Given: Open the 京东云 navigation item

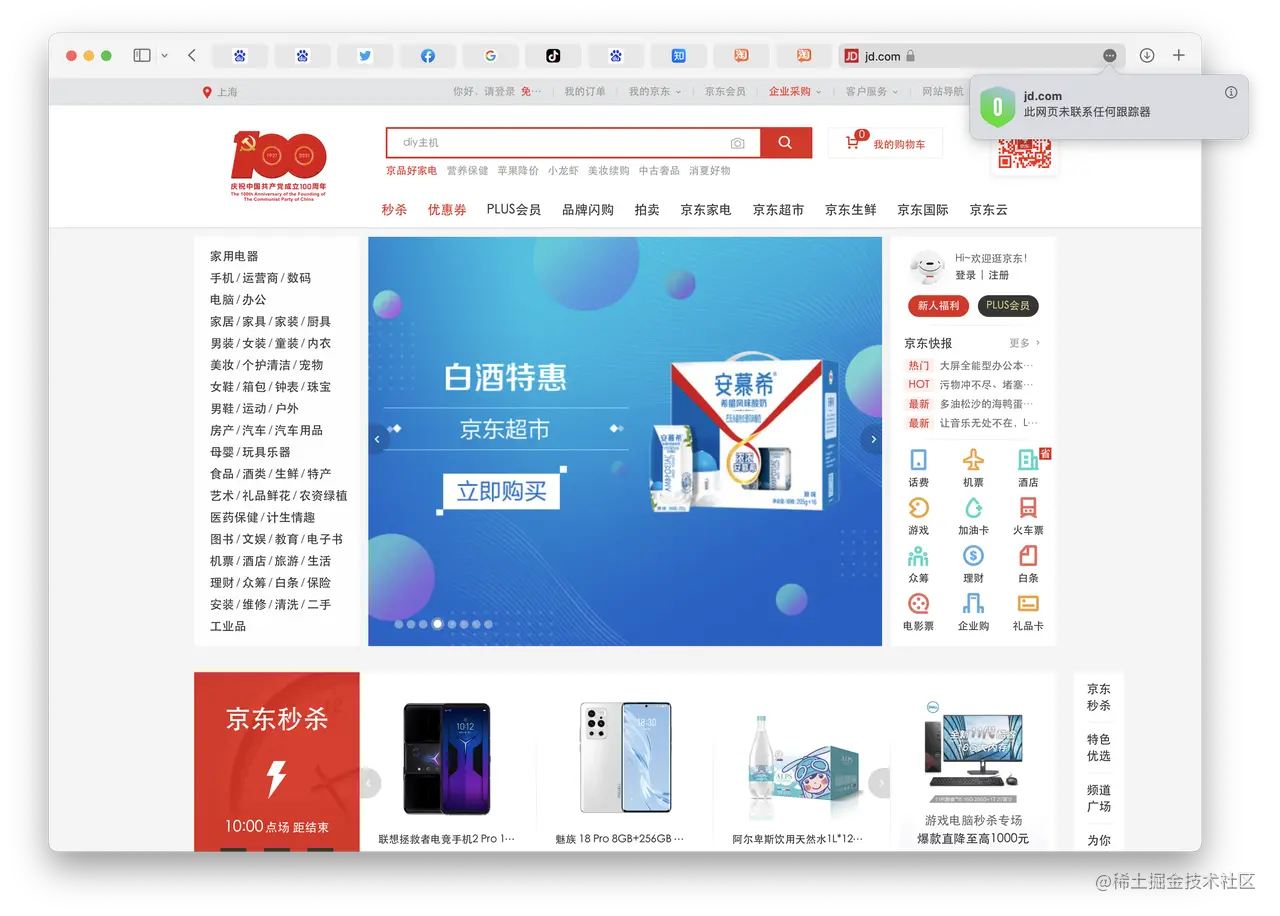Looking at the screenshot, I should pyautogui.click(x=988, y=210).
